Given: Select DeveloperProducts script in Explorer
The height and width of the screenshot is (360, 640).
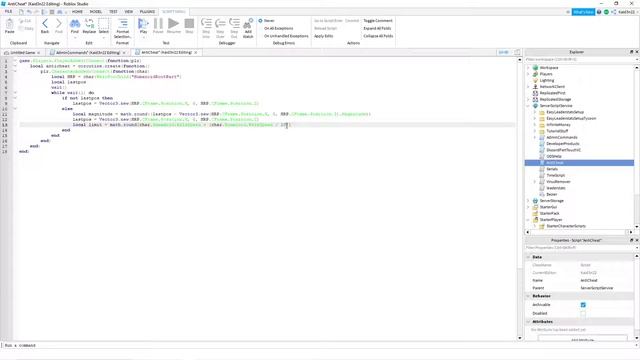Looking at the screenshot, I should [x=562, y=144].
